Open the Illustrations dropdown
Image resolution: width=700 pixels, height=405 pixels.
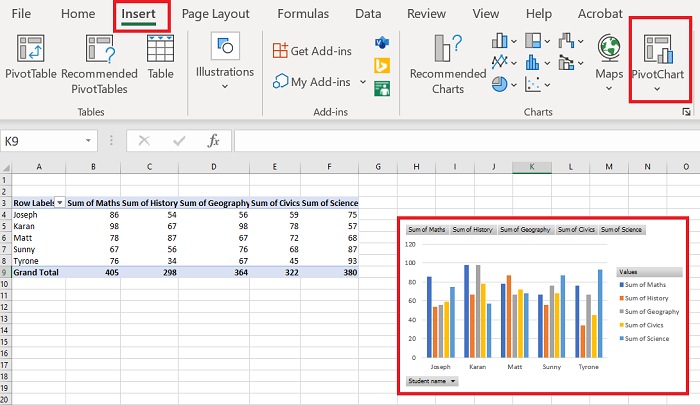pyautogui.click(x=224, y=58)
